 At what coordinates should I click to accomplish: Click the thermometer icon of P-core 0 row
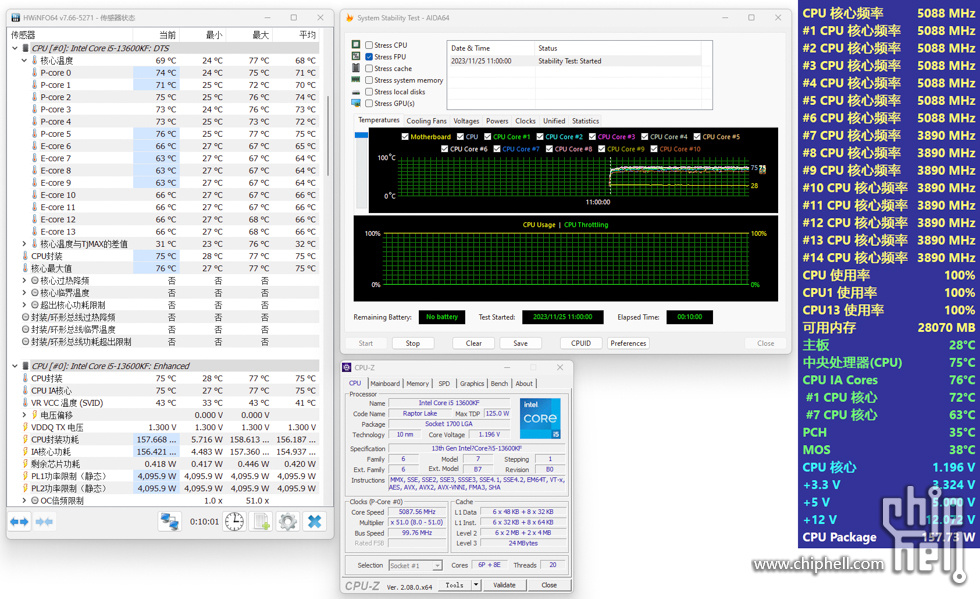click(x=34, y=73)
